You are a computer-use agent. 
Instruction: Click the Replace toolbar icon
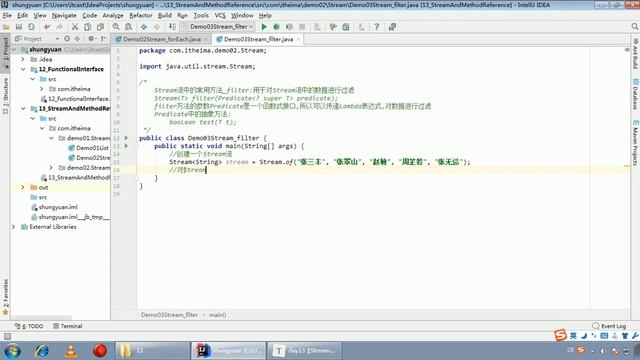129,27
